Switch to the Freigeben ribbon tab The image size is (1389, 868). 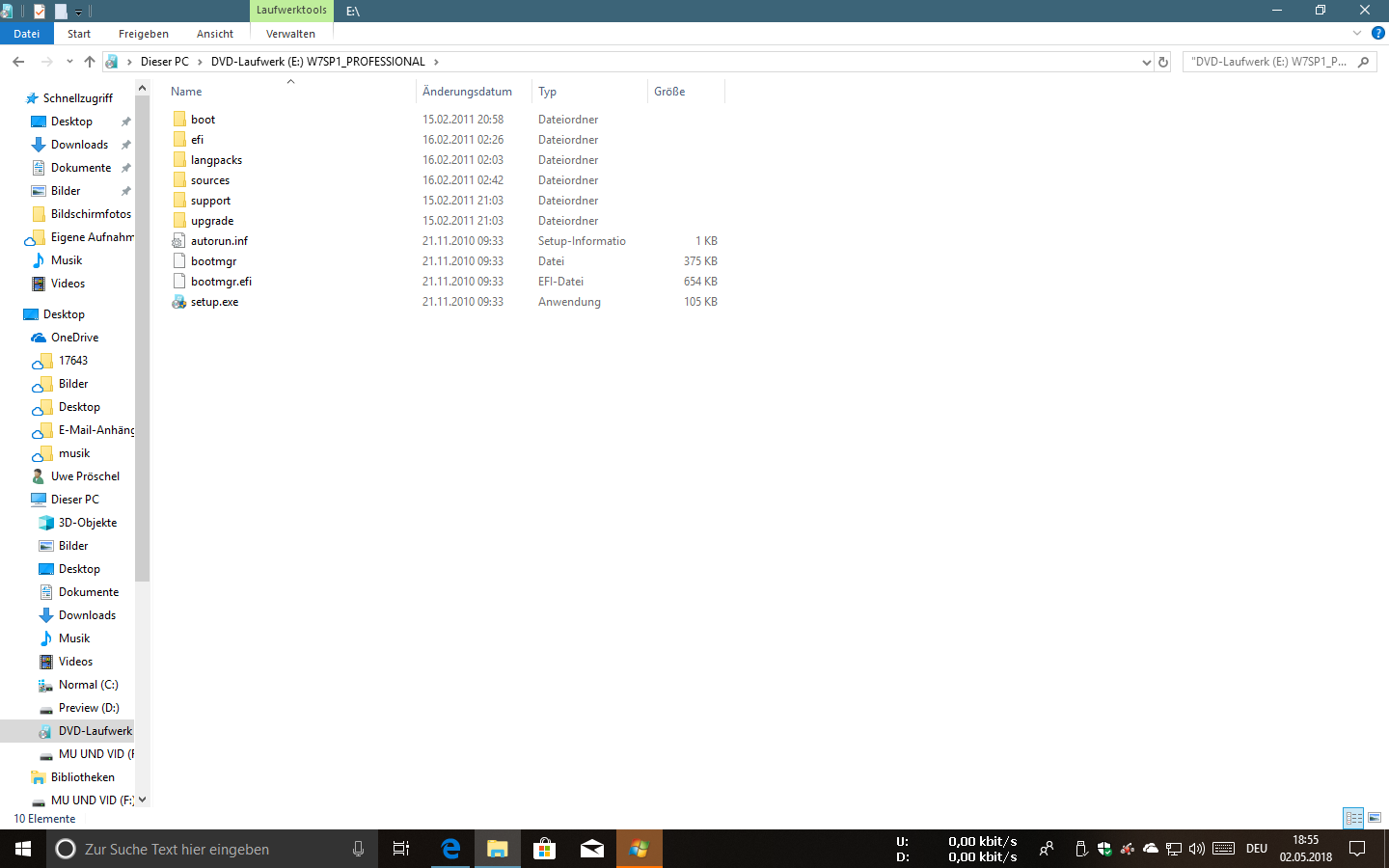click(x=144, y=34)
